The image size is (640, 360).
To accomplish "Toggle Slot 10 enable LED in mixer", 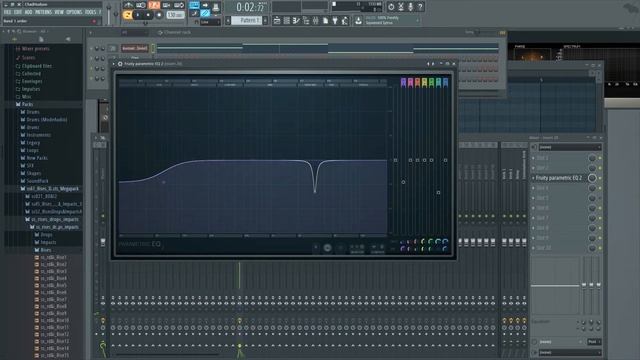I will point(600,248).
